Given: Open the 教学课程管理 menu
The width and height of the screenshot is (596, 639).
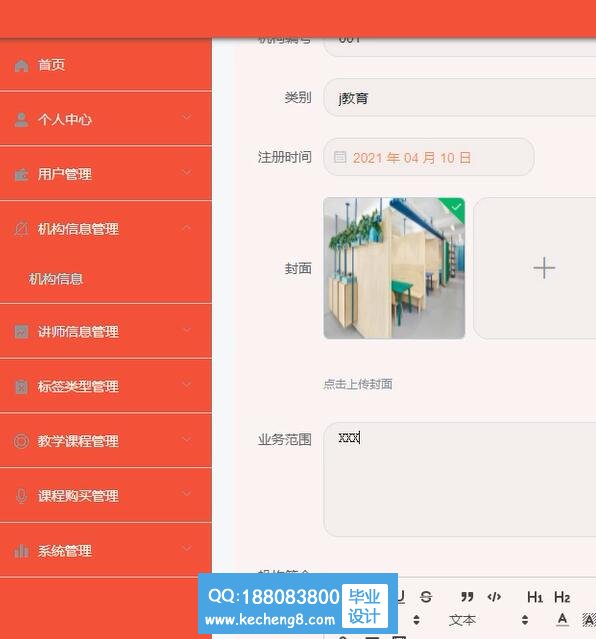Looking at the screenshot, I should tap(106, 441).
